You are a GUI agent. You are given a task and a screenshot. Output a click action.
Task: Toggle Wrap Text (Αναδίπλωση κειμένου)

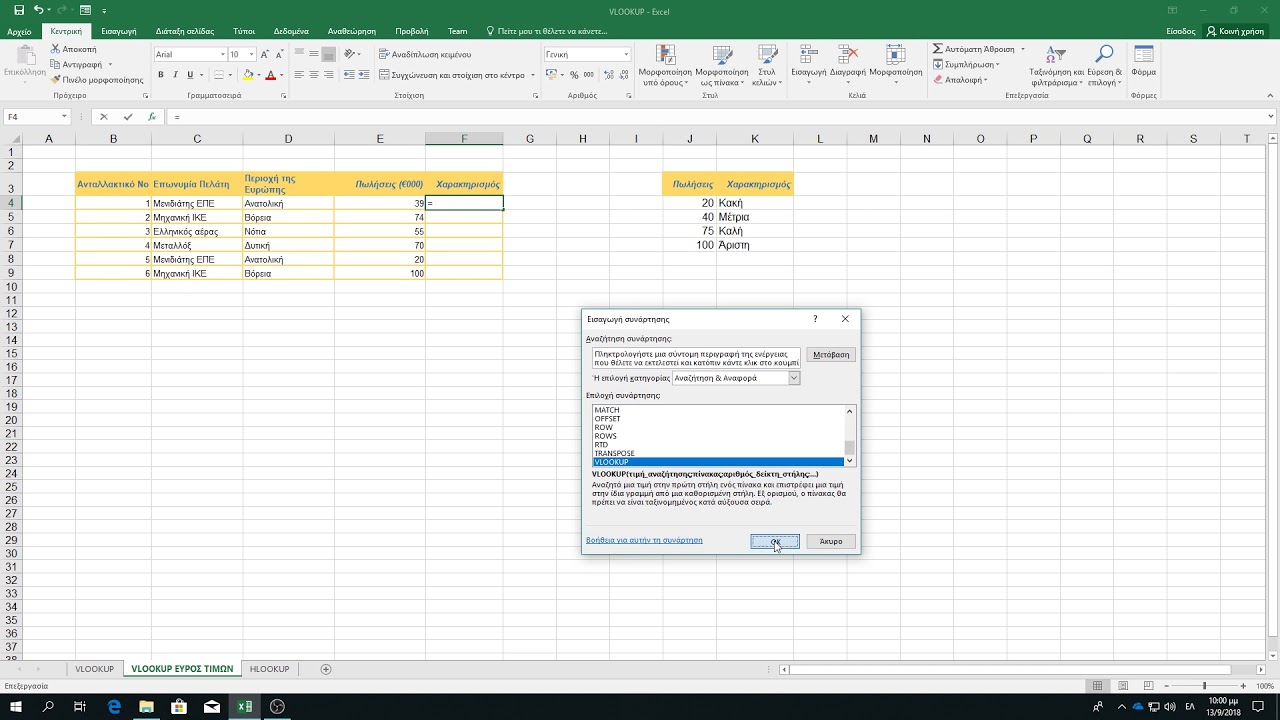click(x=425, y=55)
